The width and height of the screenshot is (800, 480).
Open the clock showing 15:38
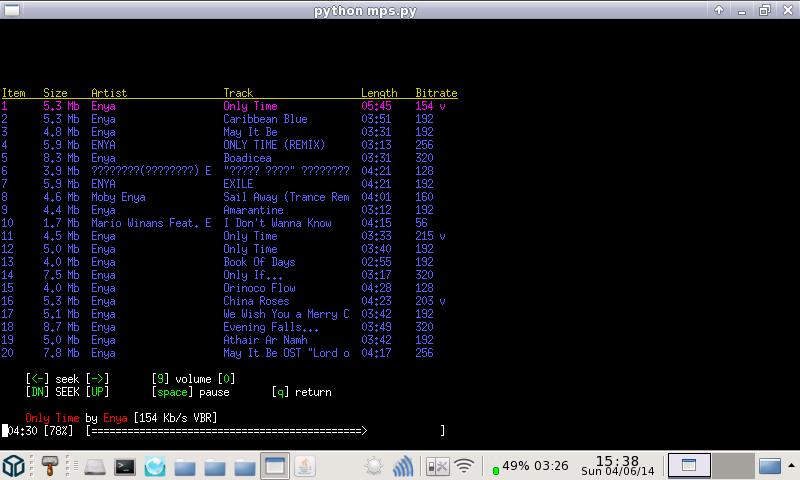click(616, 466)
